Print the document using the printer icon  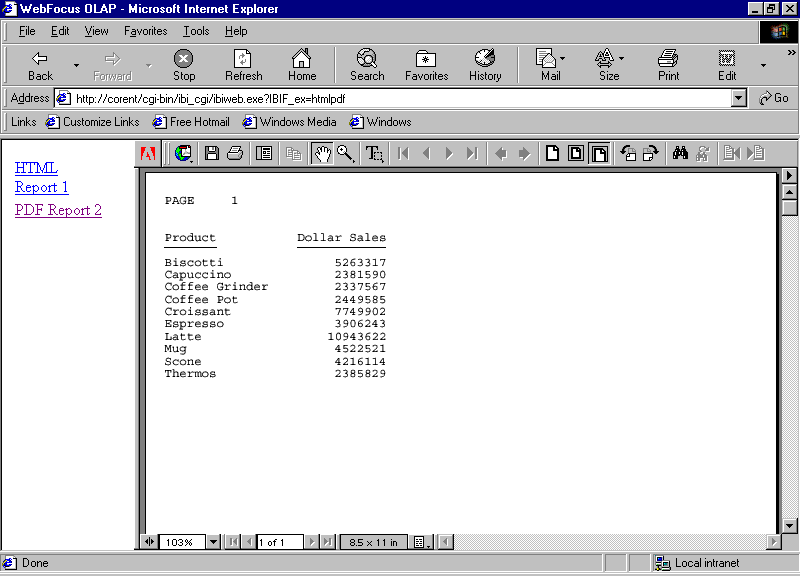click(x=234, y=152)
